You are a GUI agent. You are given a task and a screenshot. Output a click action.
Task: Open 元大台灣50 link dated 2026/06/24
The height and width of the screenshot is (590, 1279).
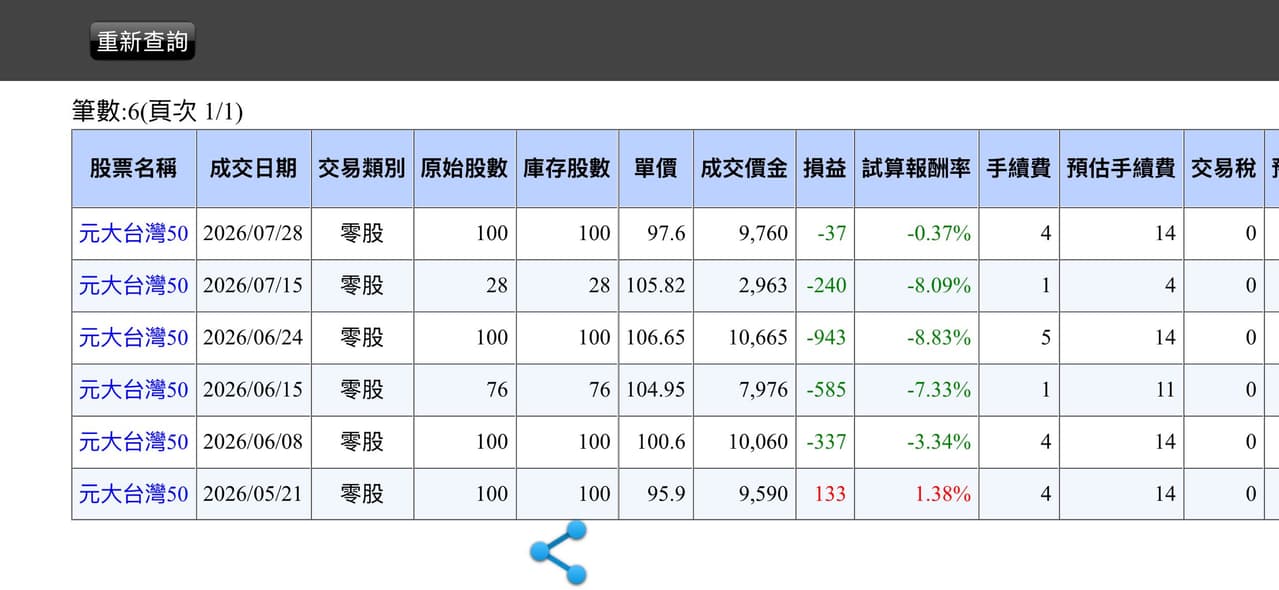point(133,338)
